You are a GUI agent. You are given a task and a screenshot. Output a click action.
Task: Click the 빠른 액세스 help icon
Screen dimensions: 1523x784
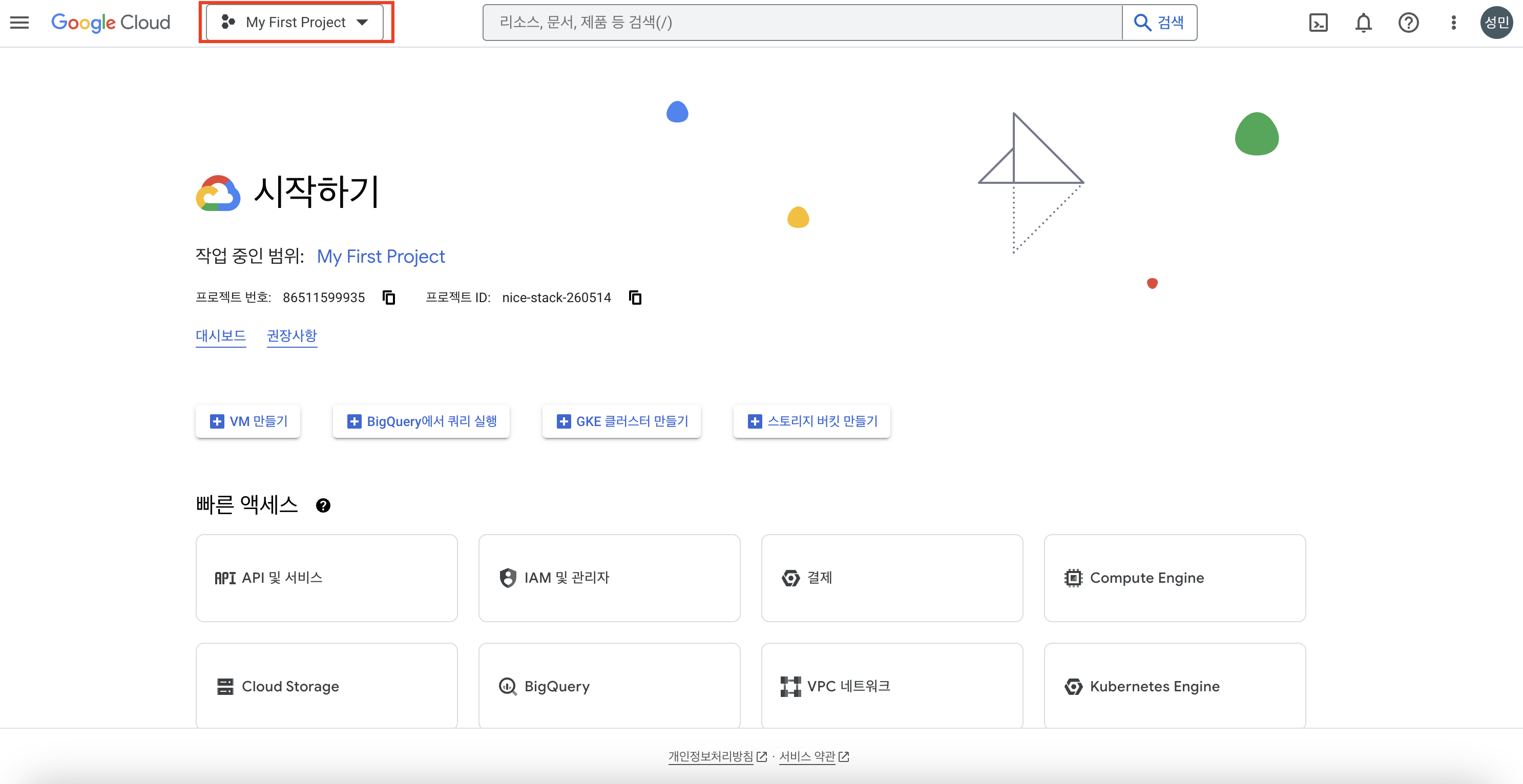[323, 506]
